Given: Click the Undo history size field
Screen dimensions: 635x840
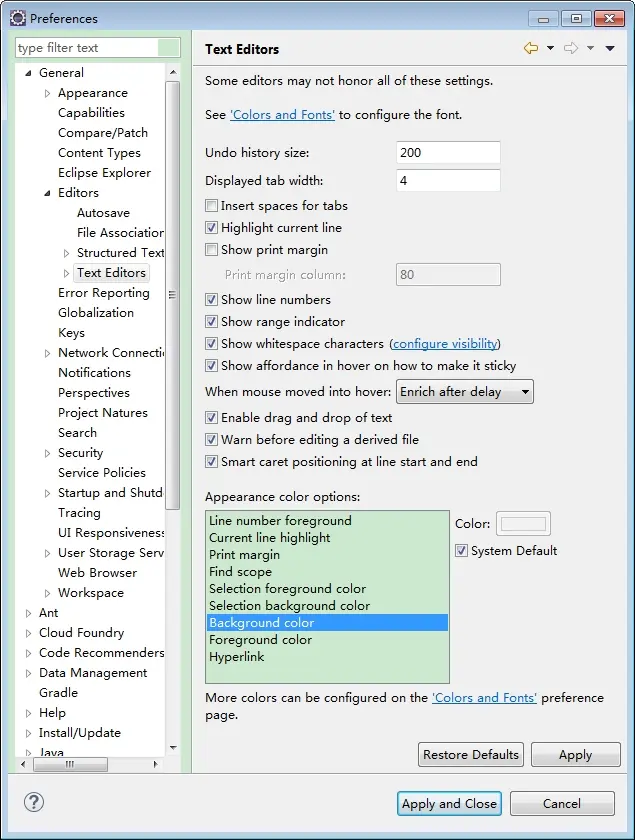Looking at the screenshot, I should point(448,153).
